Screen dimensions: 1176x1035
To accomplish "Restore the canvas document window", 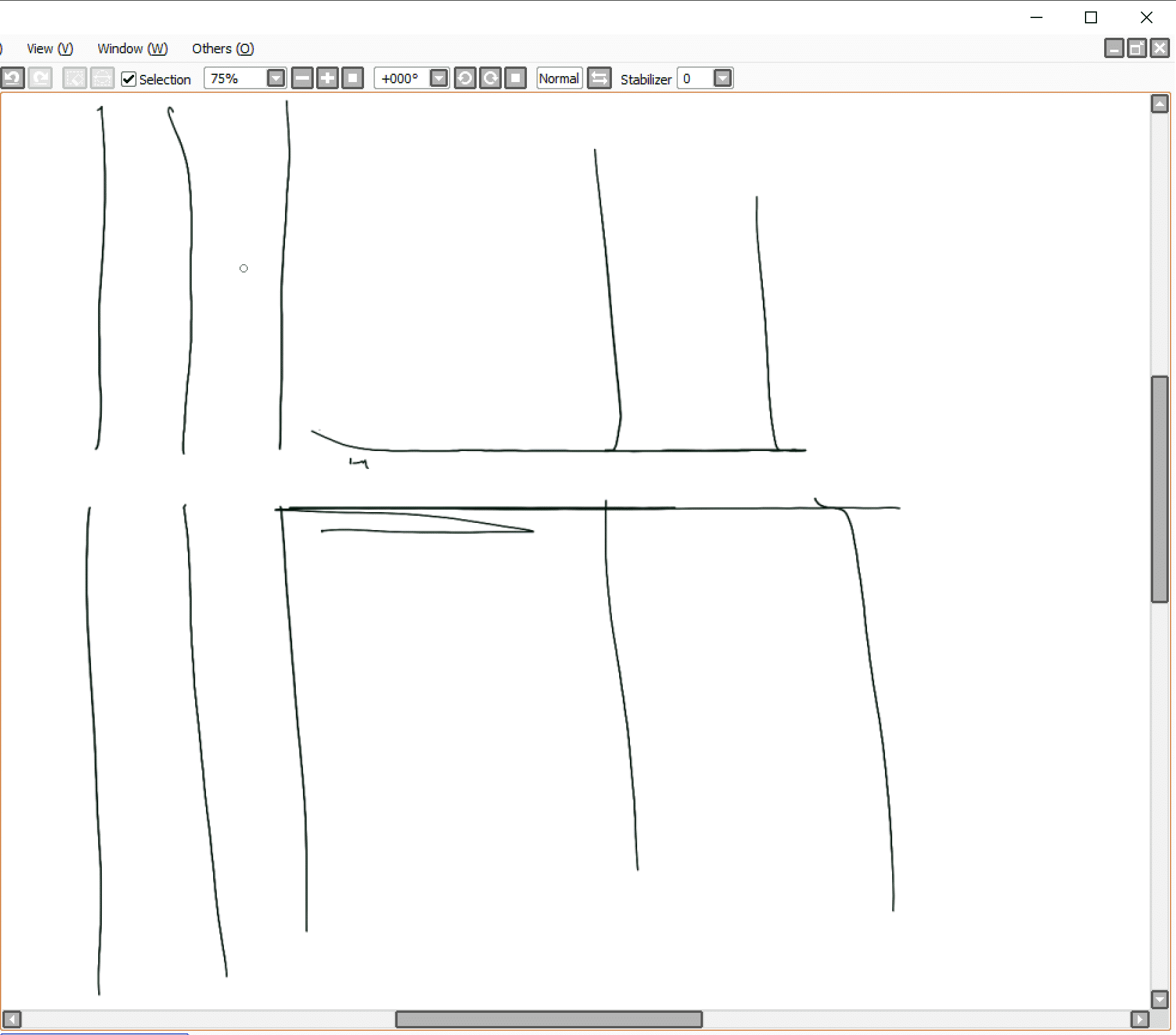I will pyautogui.click(x=1136, y=49).
